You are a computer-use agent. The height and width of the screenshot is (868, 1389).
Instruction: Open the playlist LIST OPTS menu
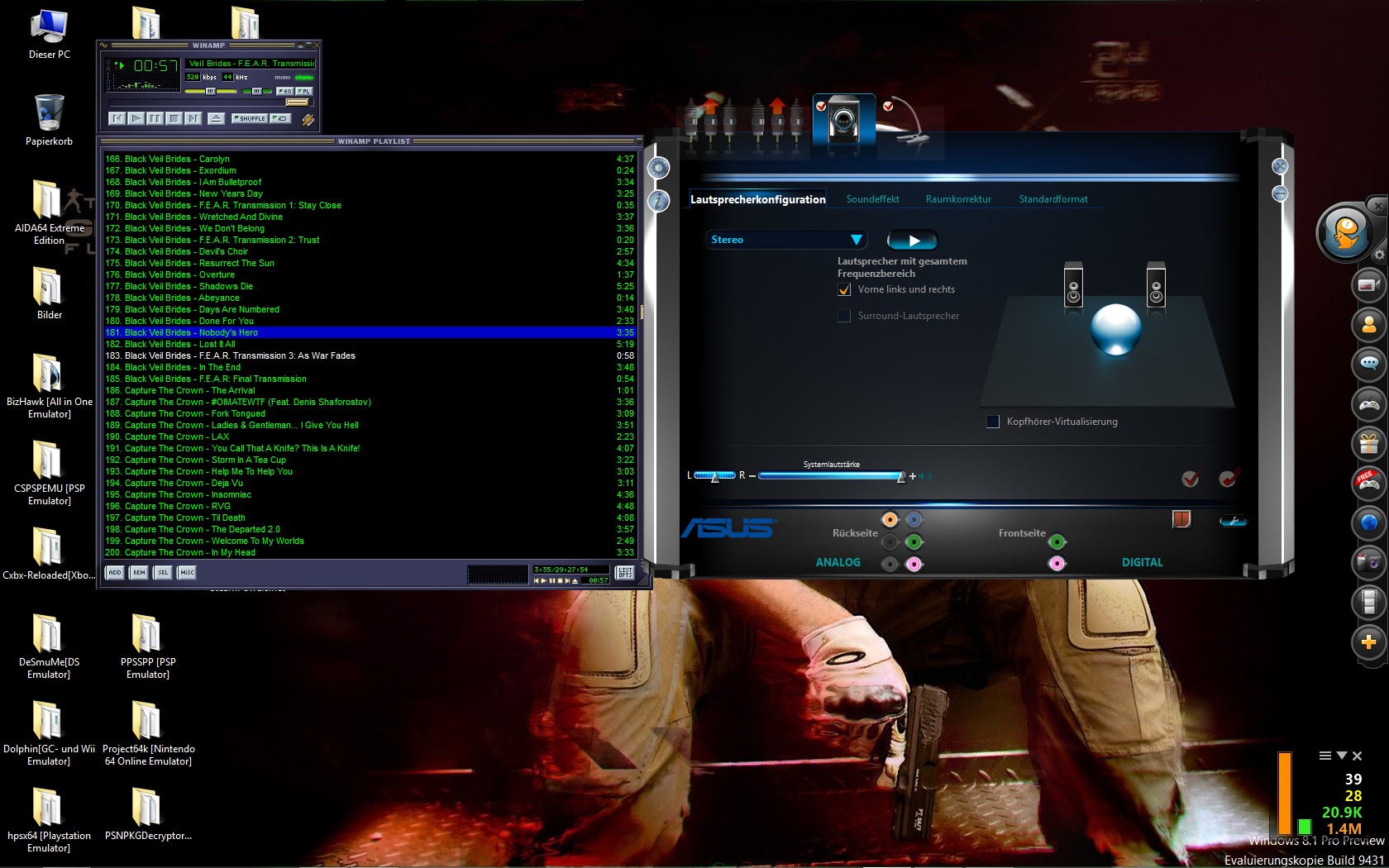tap(625, 572)
